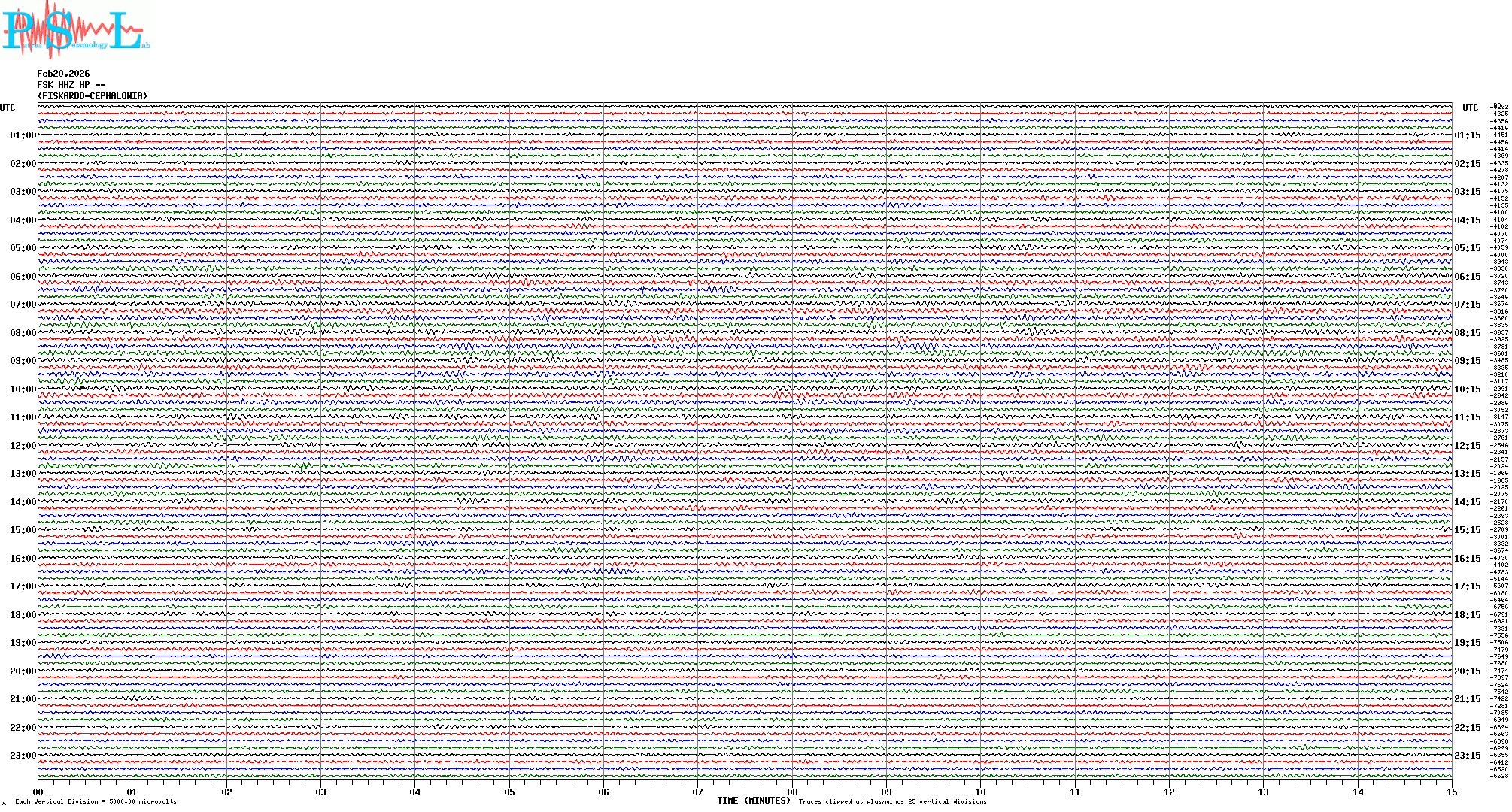
Task: Click the left UTC axis label
Action: pos(8,108)
